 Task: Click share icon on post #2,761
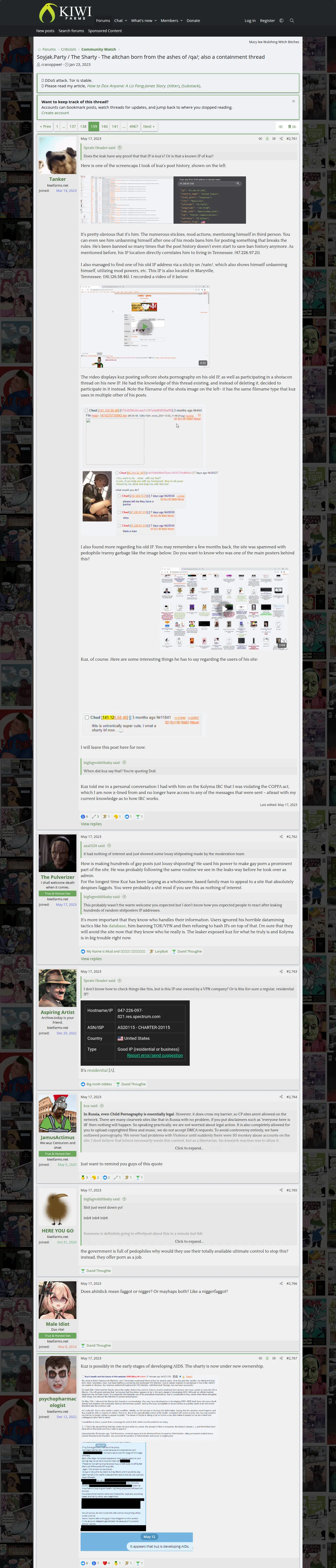[x=281, y=139]
